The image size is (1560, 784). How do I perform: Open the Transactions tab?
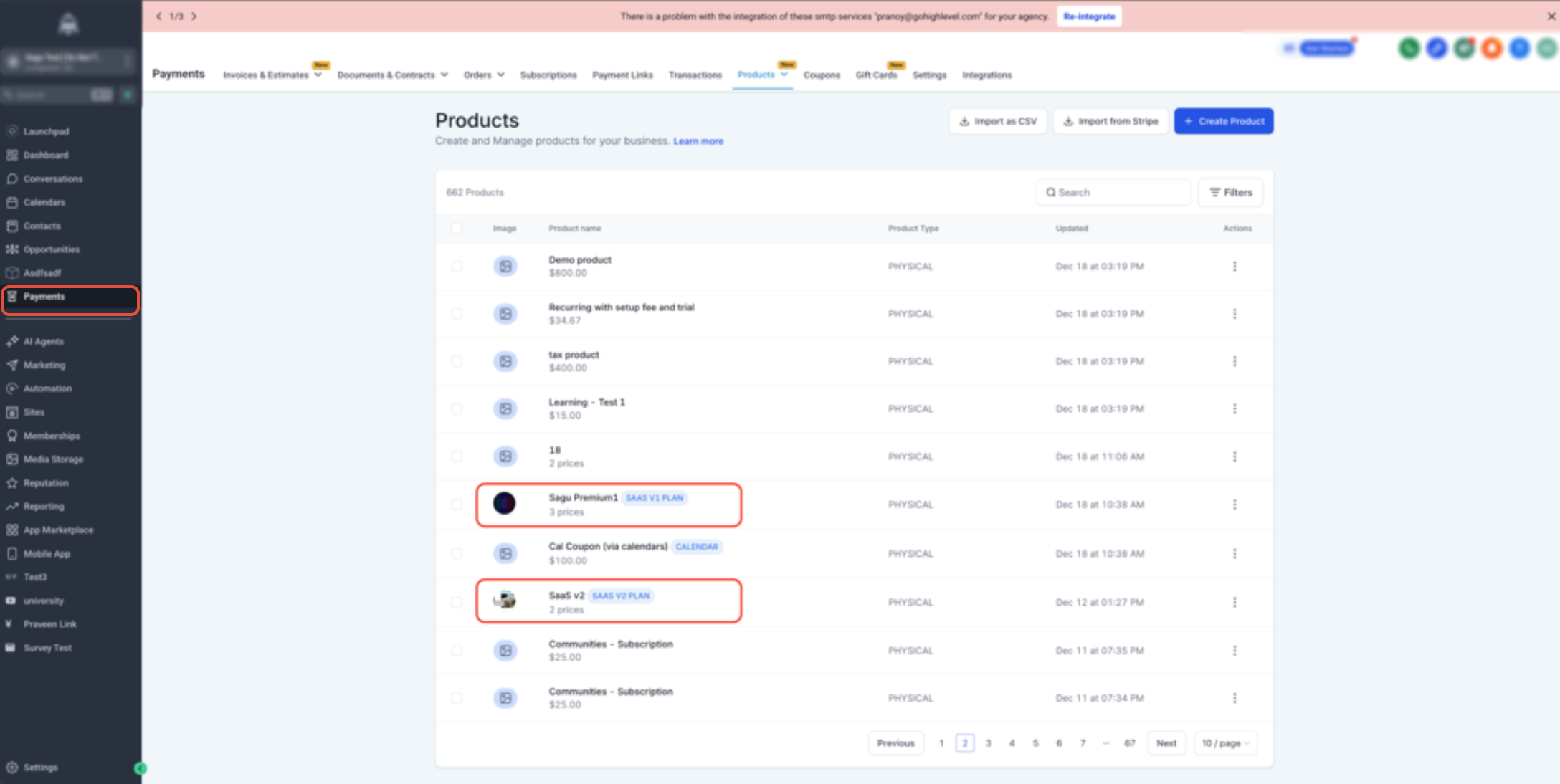pyautogui.click(x=695, y=75)
